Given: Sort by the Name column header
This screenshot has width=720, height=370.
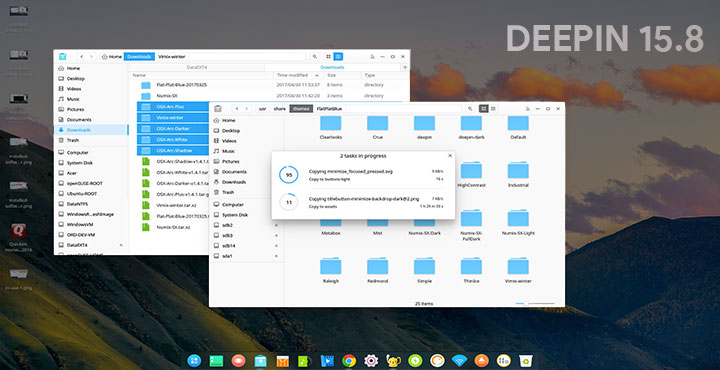Looking at the screenshot, I should [201, 75].
